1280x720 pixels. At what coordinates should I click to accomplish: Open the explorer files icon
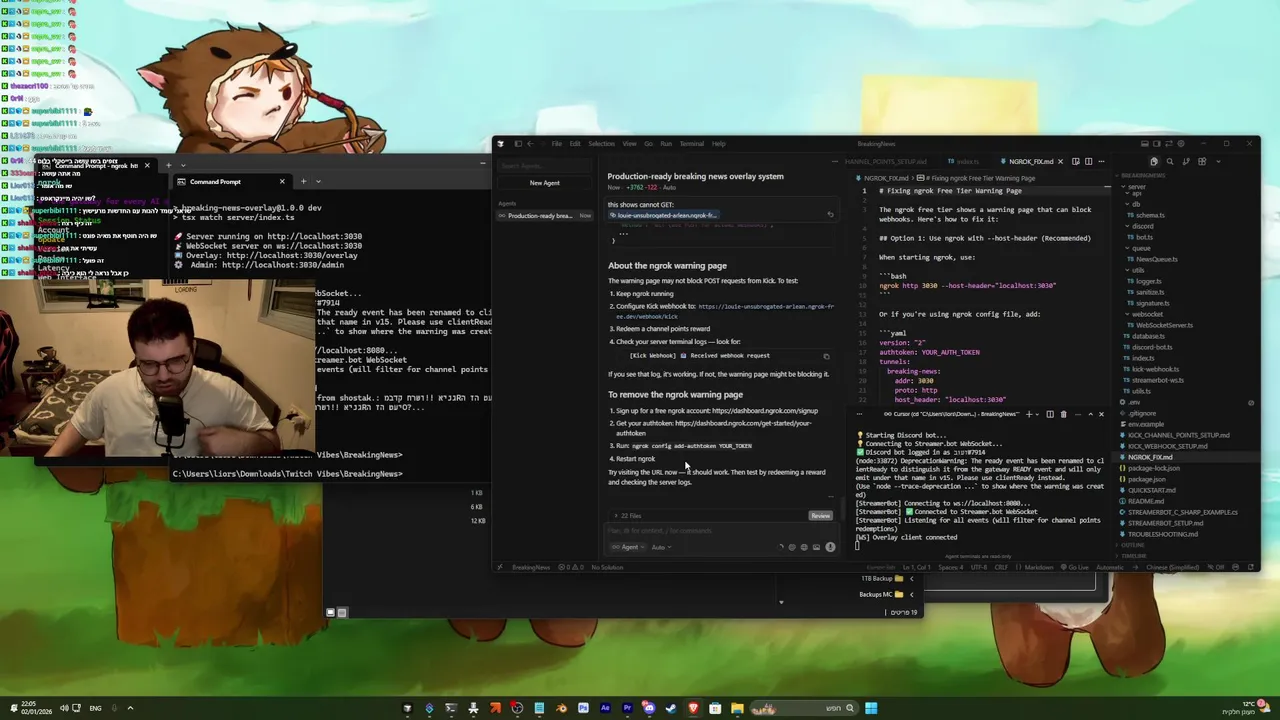(1154, 161)
